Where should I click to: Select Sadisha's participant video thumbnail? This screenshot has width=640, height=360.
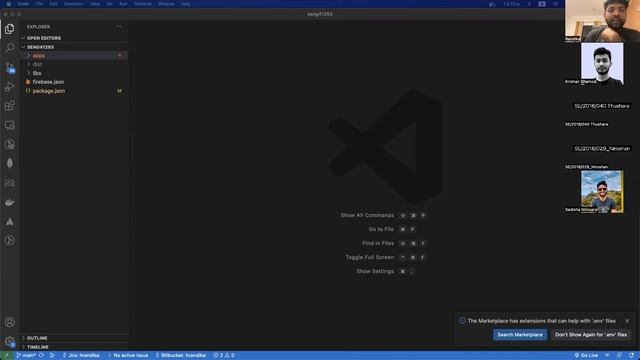(x=602, y=192)
